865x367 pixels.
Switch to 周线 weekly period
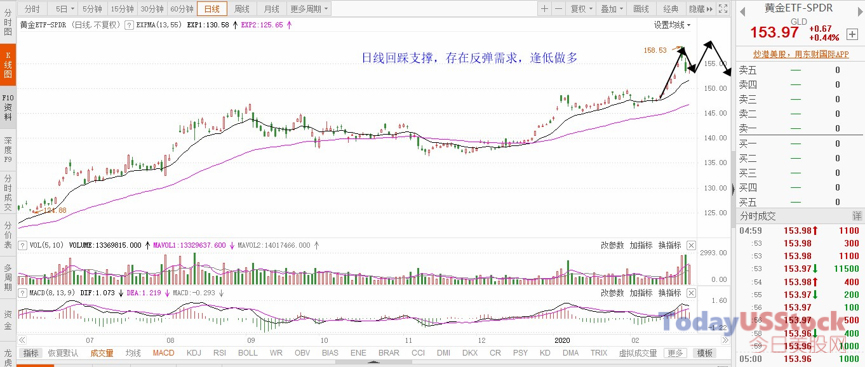242,9
